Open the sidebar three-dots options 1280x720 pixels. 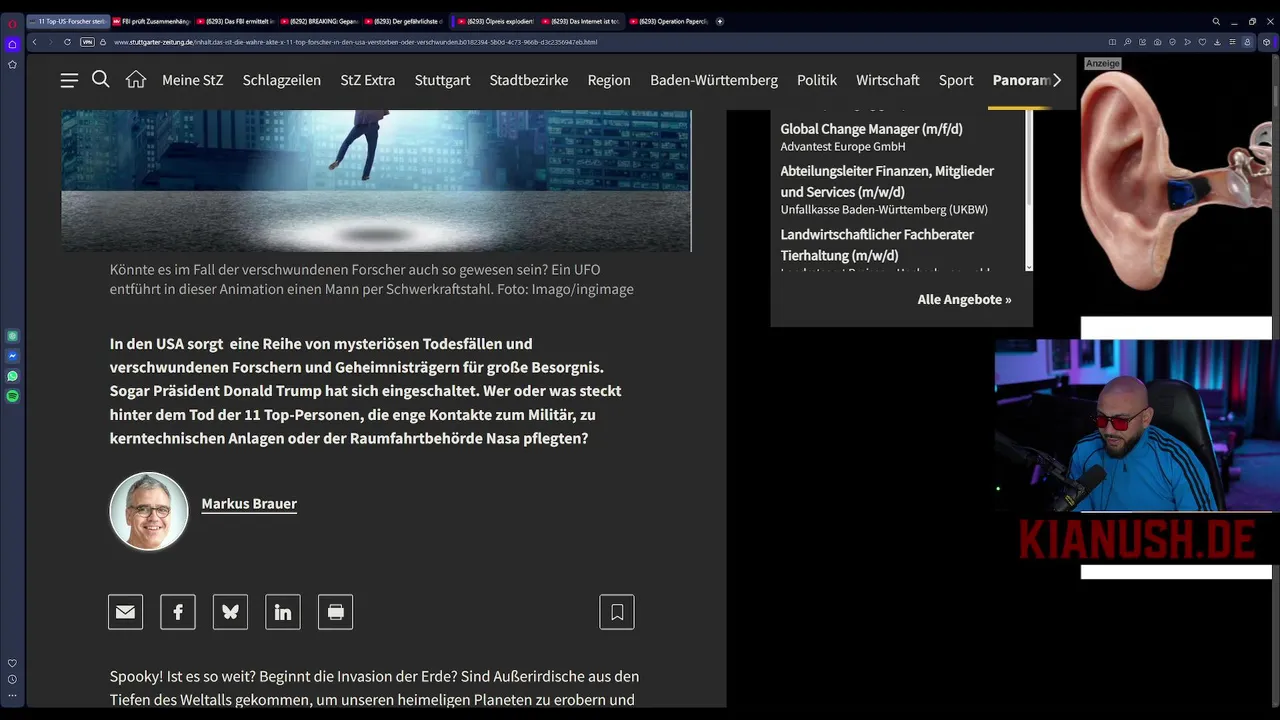pos(12,697)
